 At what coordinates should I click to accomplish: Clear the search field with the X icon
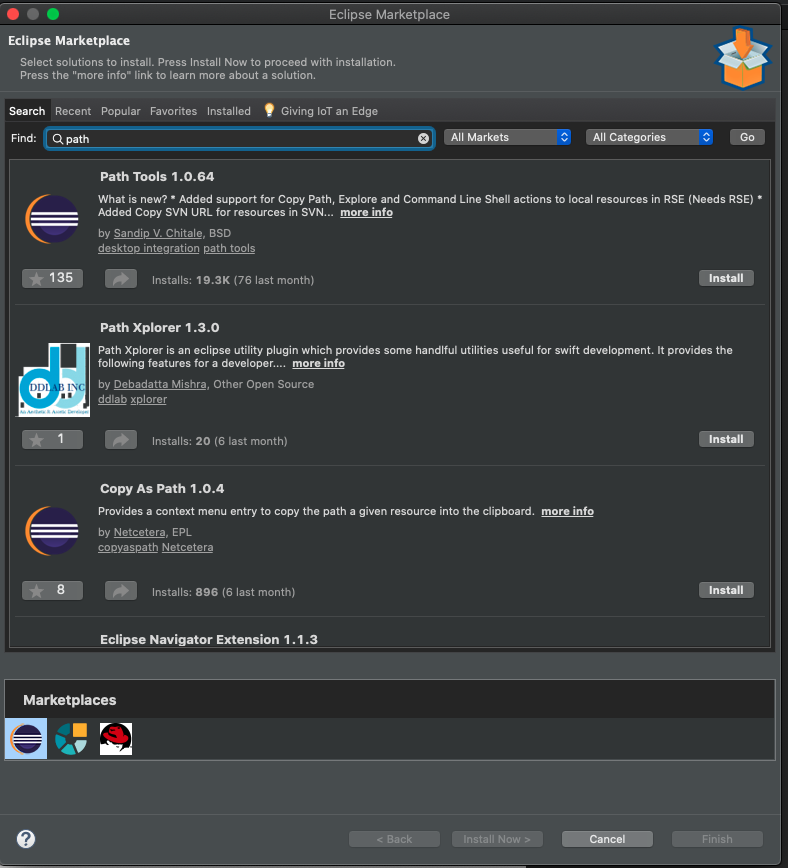coord(423,138)
